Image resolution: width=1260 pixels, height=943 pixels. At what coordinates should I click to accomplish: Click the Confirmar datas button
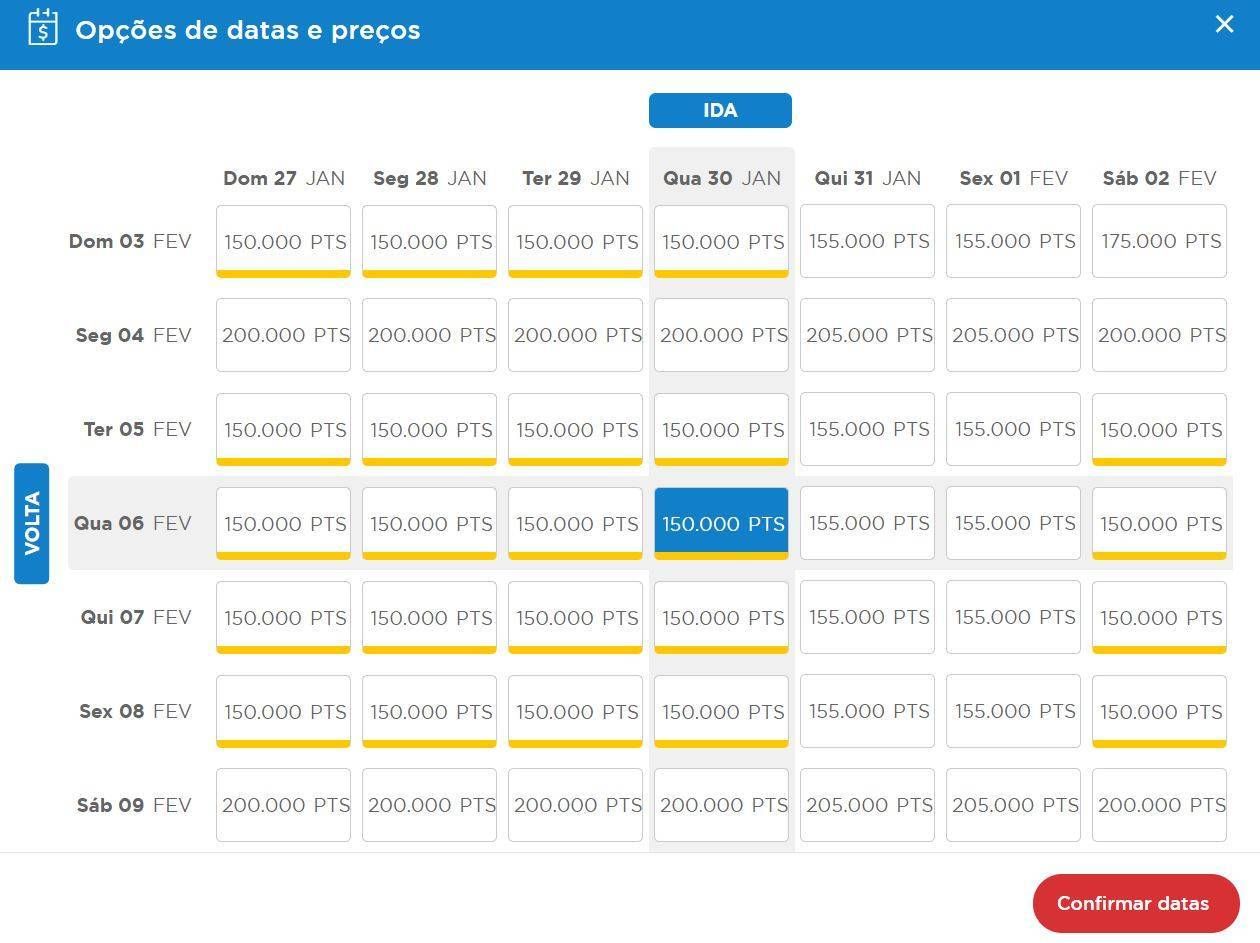click(1135, 903)
